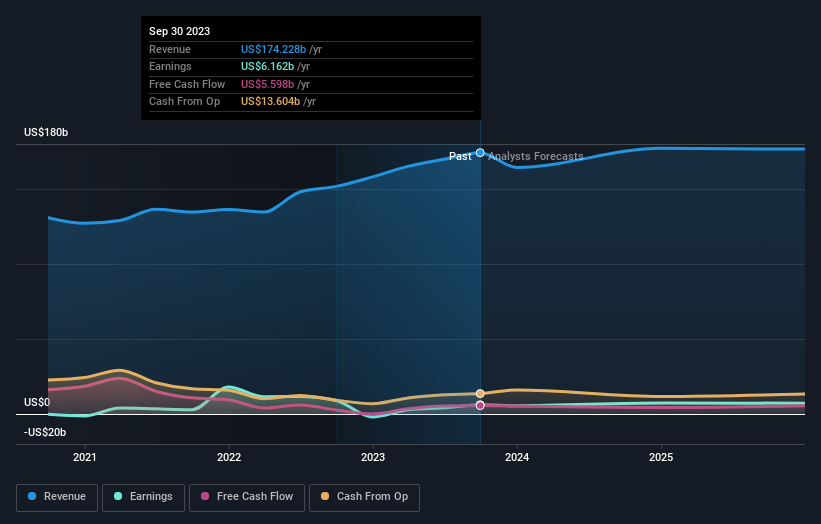The height and width of the screenshot is (524, 821).
Task: Click the pink Free Cash Flow data point marker
Action: tap(480, 405)
